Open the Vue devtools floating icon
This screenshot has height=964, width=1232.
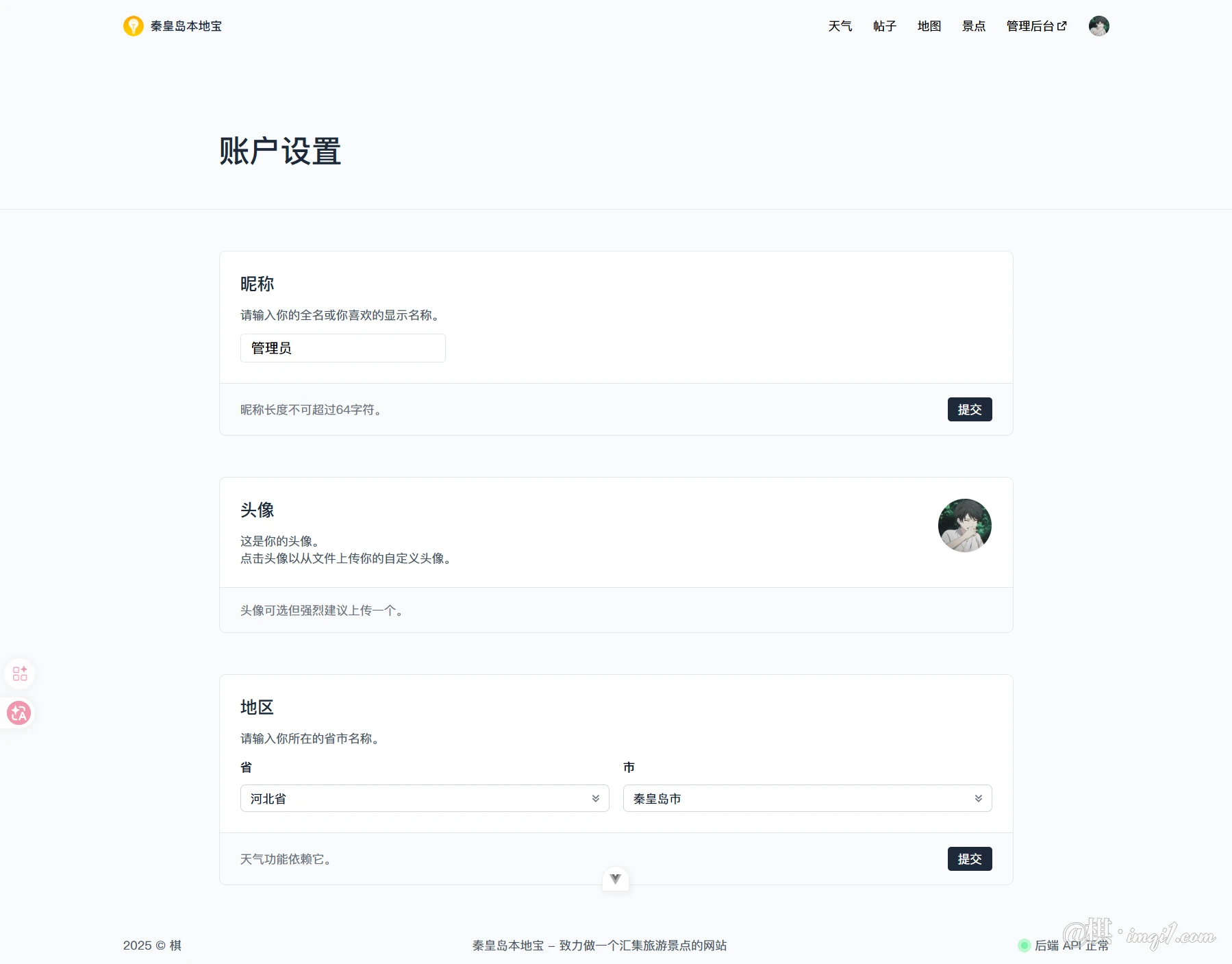[x=615, y=879]
